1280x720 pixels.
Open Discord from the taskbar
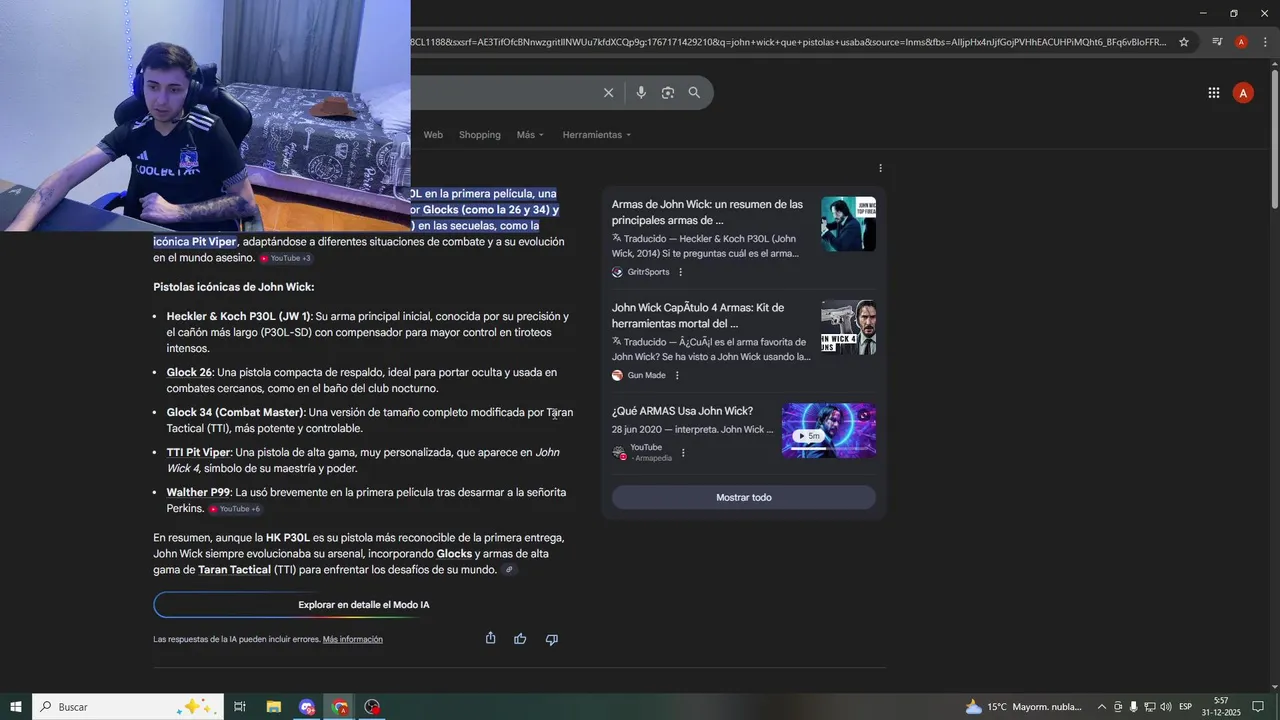(307, 707)
